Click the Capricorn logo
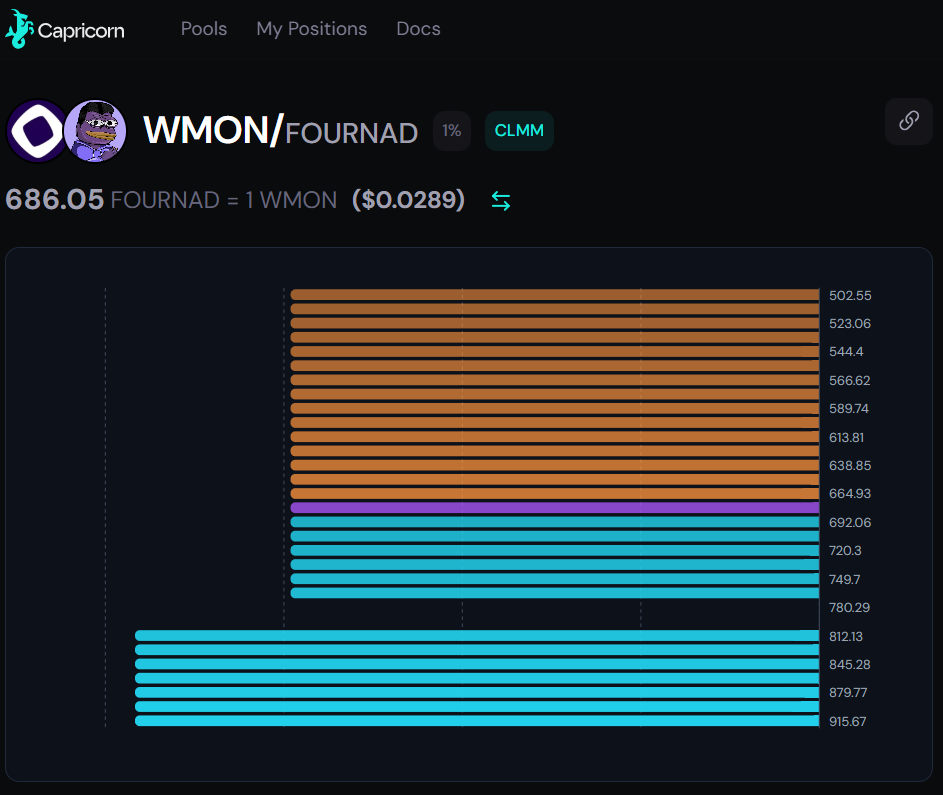Screen dimensions: 943x795 (64, 29)
